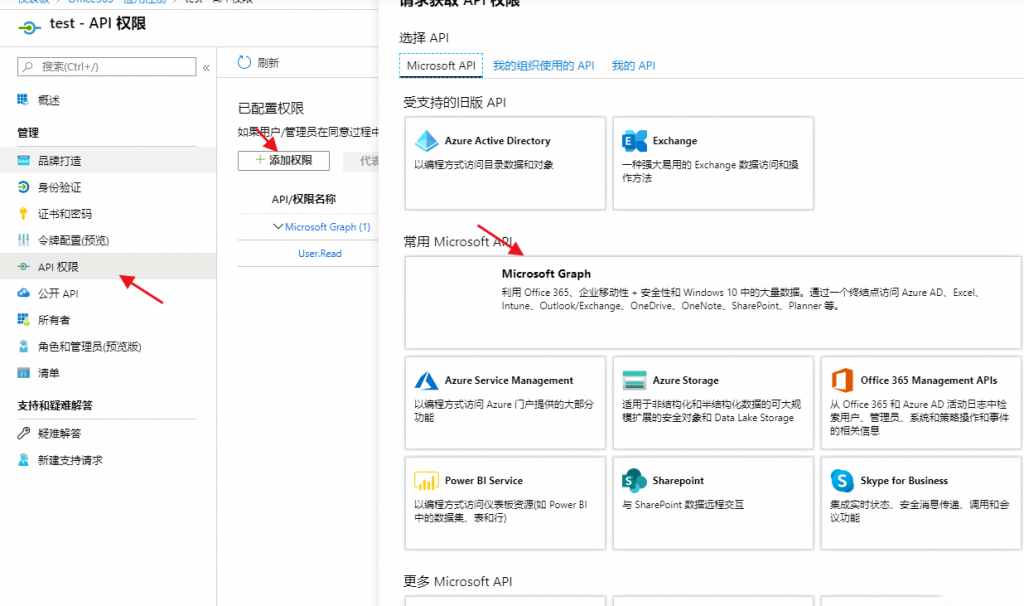The image size is (1024, 606).
Task: Click the 新建支持请求 support icon
Action: (x=24, y=460)
